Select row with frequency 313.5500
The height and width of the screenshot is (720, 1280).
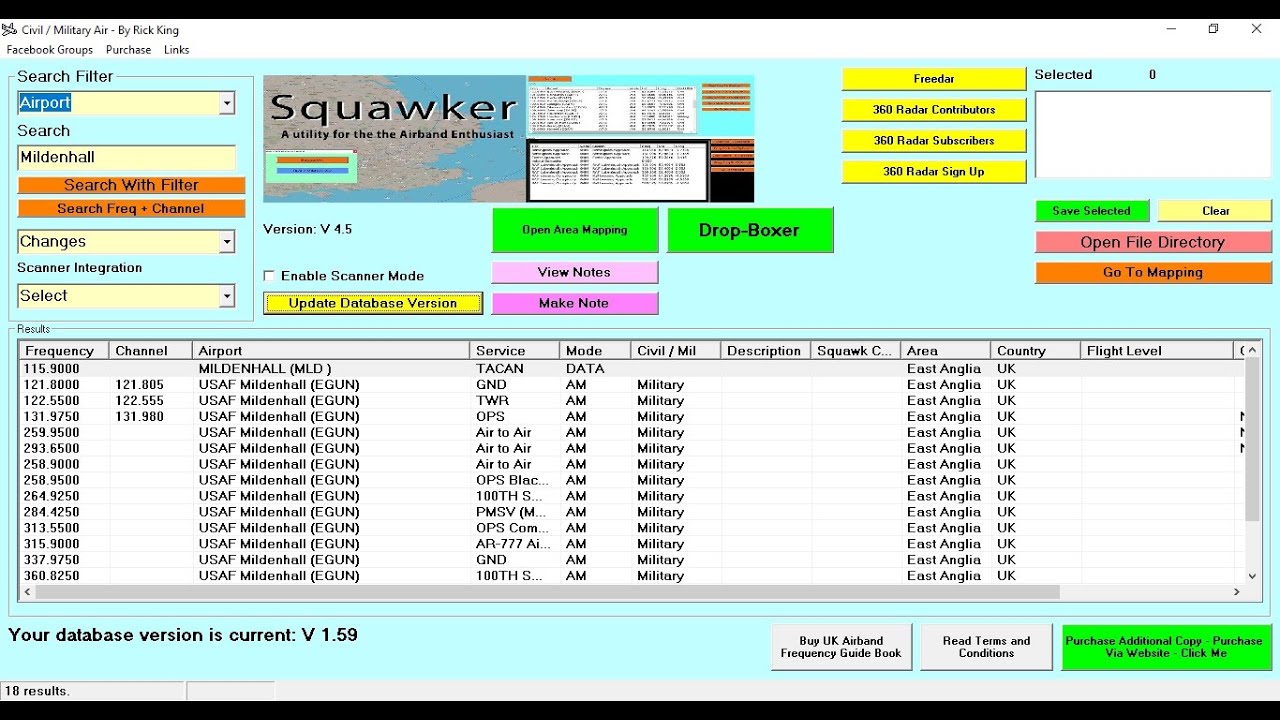tap(632, 529)
